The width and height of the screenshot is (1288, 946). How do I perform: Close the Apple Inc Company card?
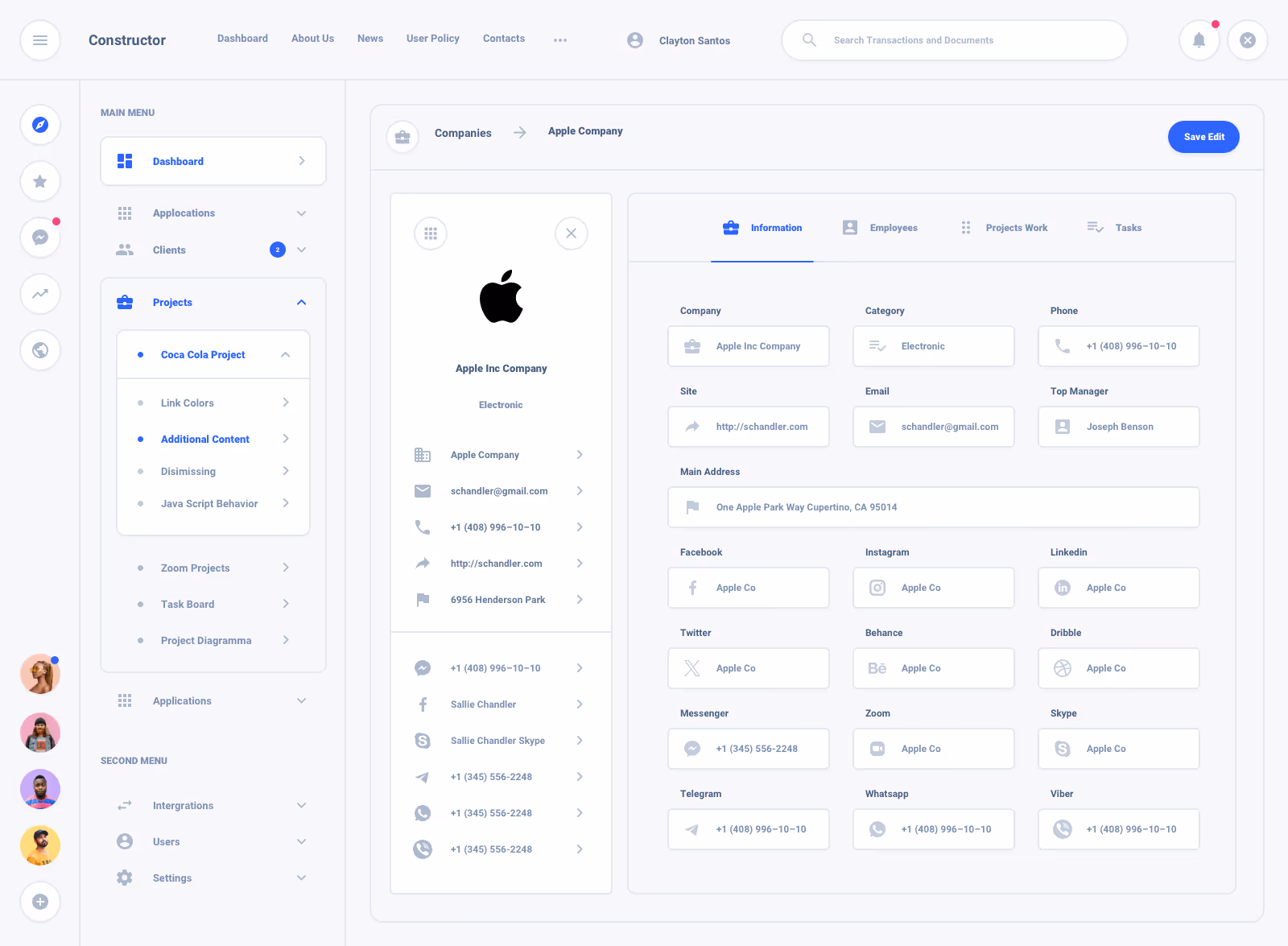pos(572,233)
